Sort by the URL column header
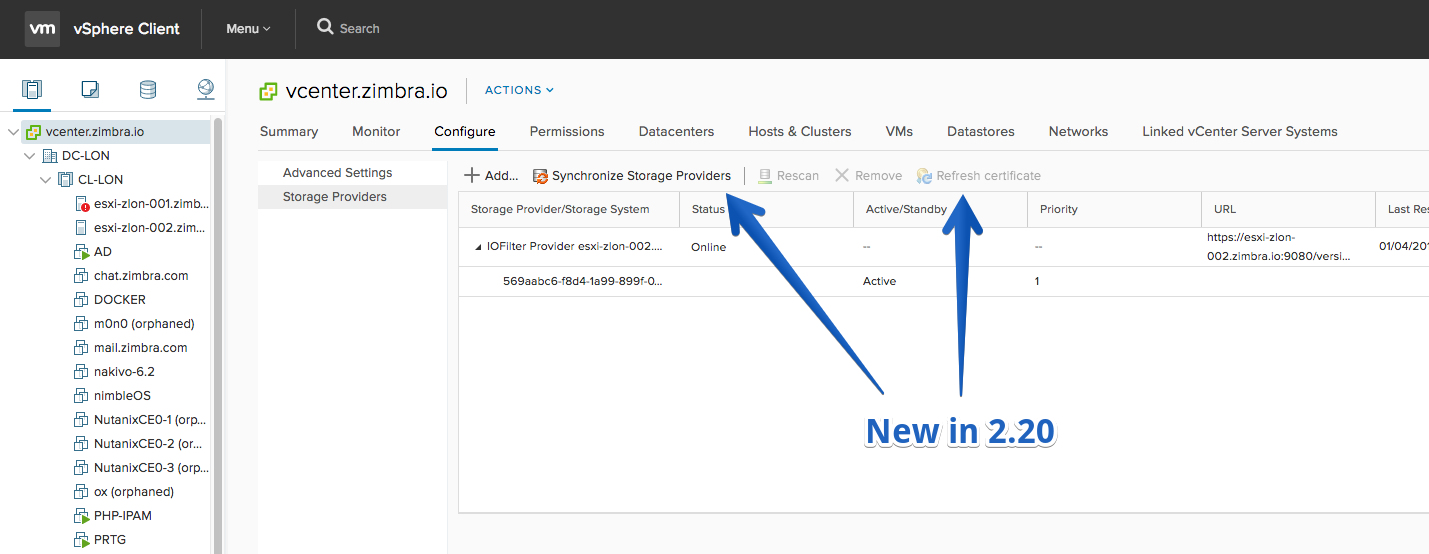 coord(1288,209)
